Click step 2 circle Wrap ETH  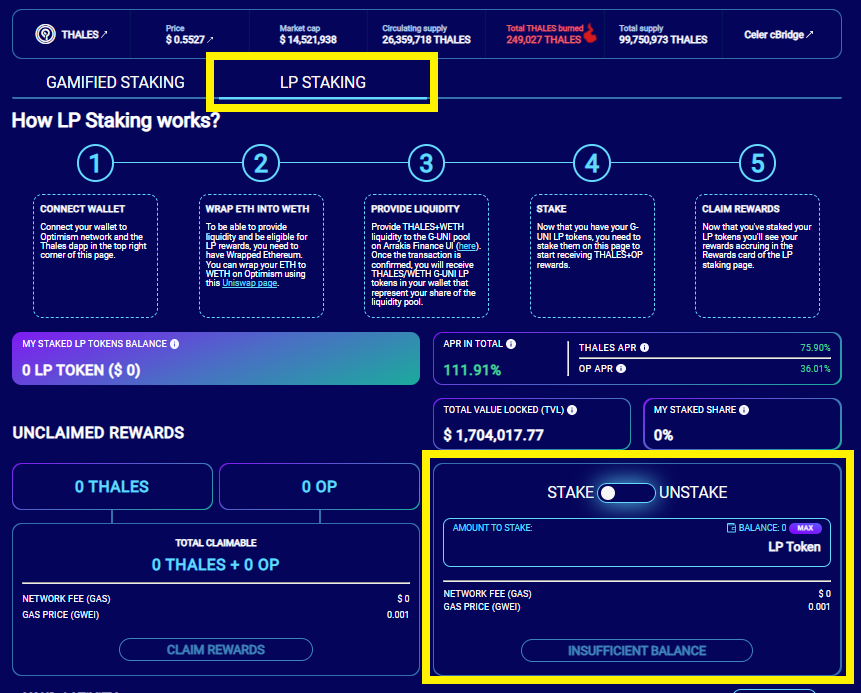tap(261, 163)
